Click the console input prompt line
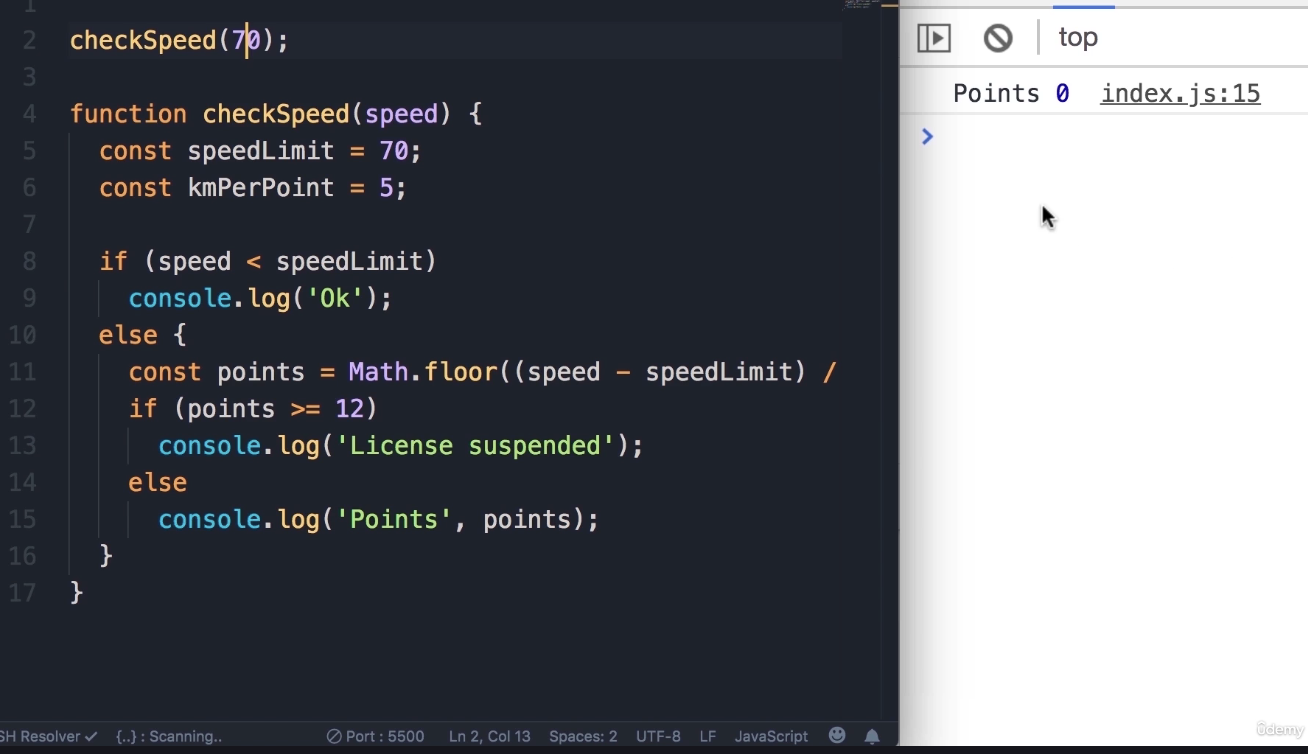 pos(1100,136)
